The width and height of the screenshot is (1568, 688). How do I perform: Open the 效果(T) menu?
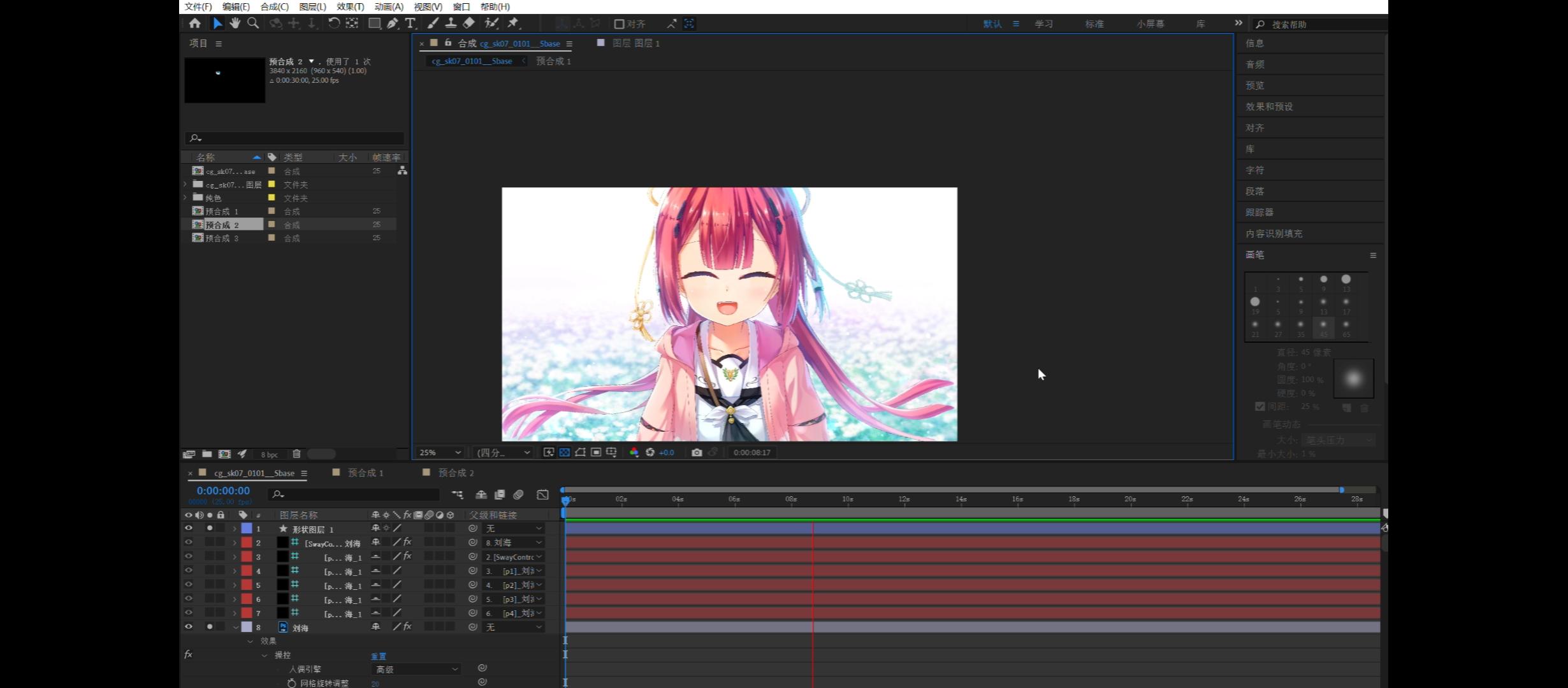[350, 6]
